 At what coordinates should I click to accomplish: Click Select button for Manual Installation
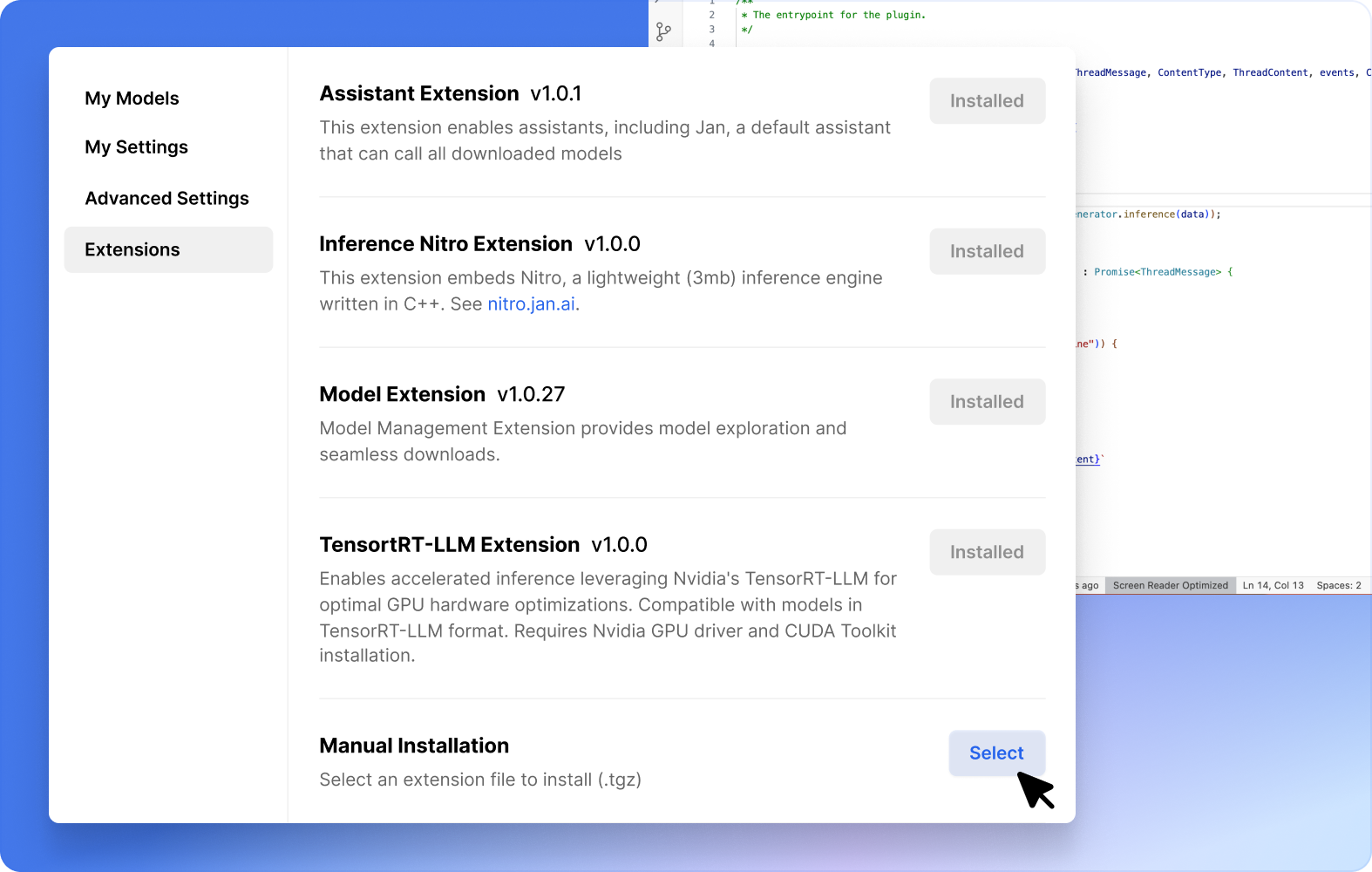(996, 753)
